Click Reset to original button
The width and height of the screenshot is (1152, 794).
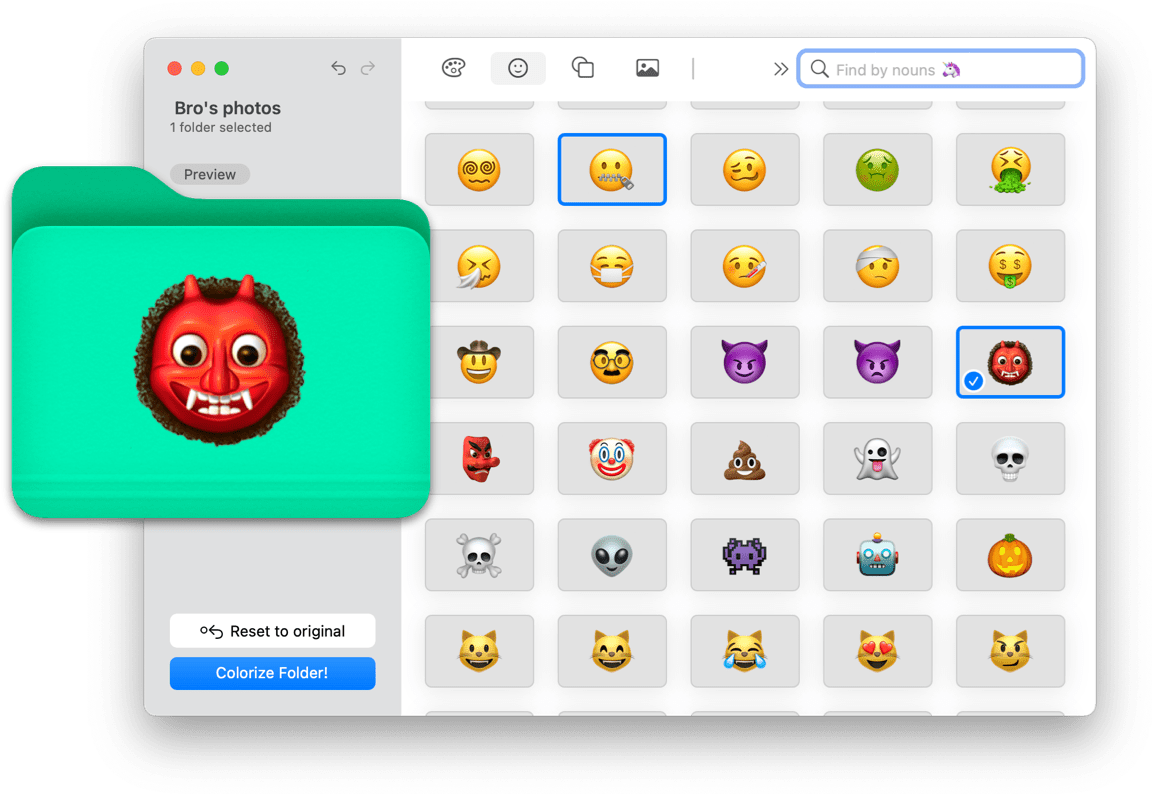coord(273,631)
